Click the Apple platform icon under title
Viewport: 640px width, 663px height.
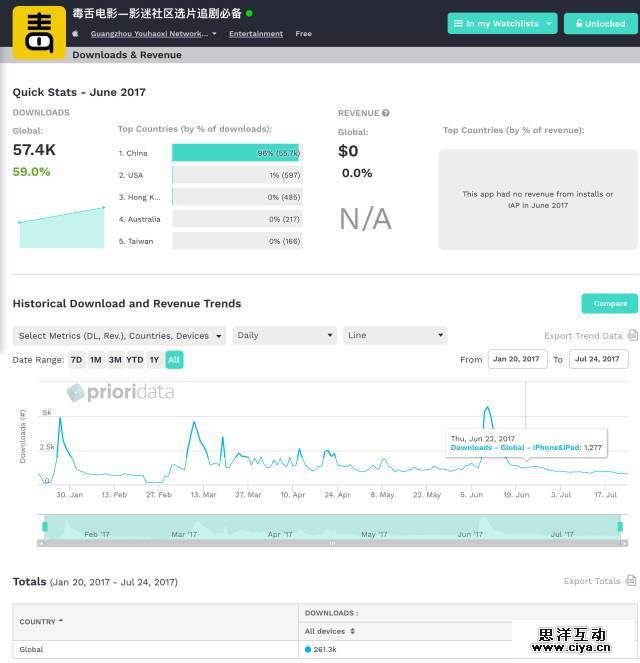pyautogui.click(x=76, y=34)
